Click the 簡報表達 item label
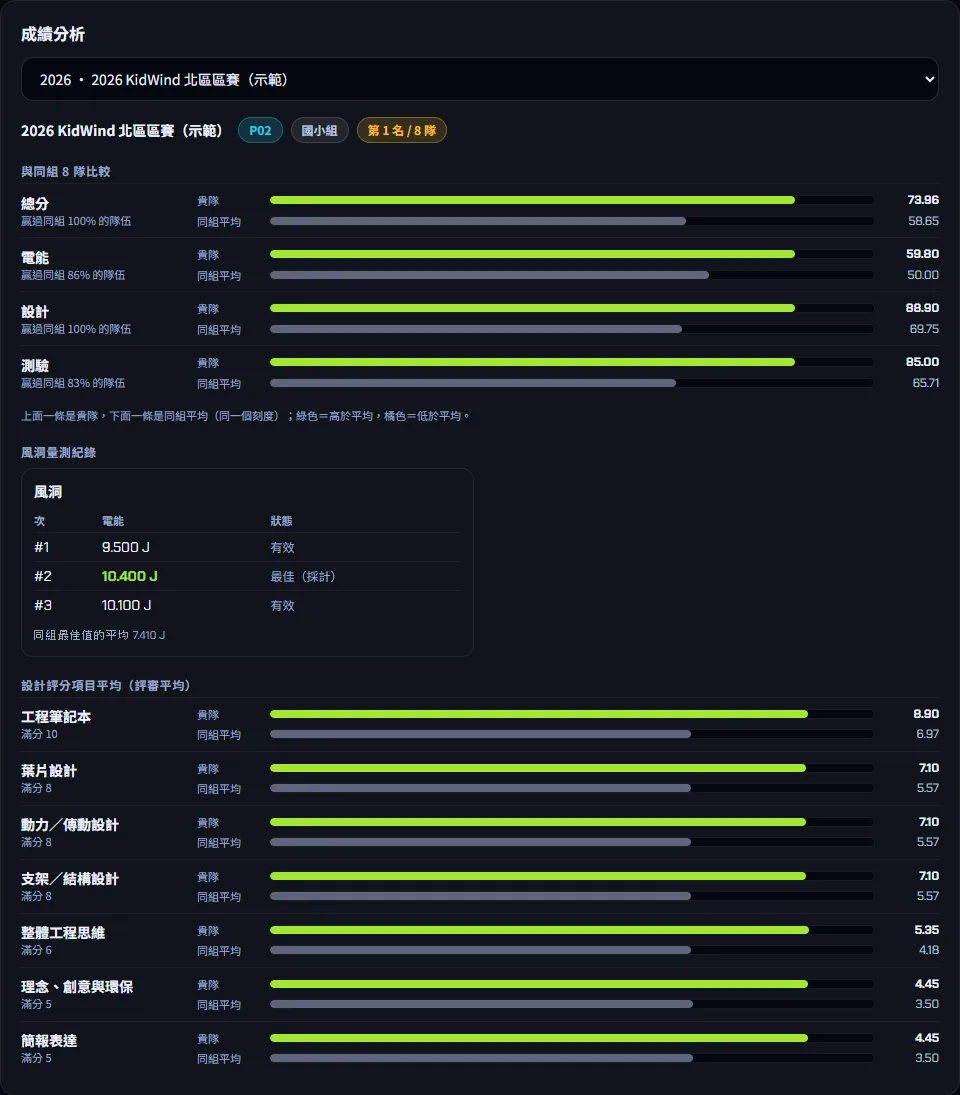Image resolution: width=960 pixels, height=1095 pixels. point(49,1041)
